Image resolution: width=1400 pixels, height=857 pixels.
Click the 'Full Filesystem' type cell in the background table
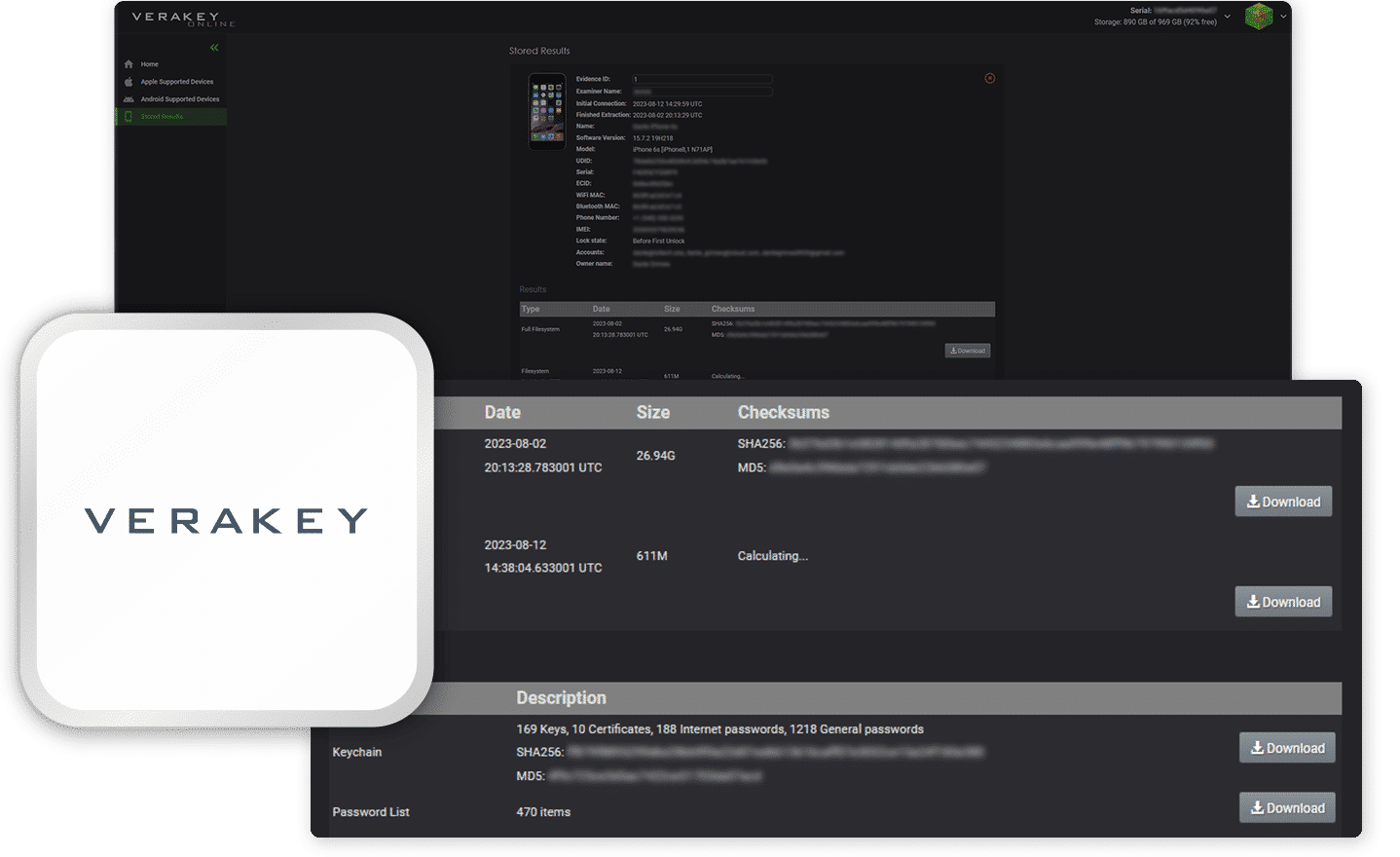point(540,329)
